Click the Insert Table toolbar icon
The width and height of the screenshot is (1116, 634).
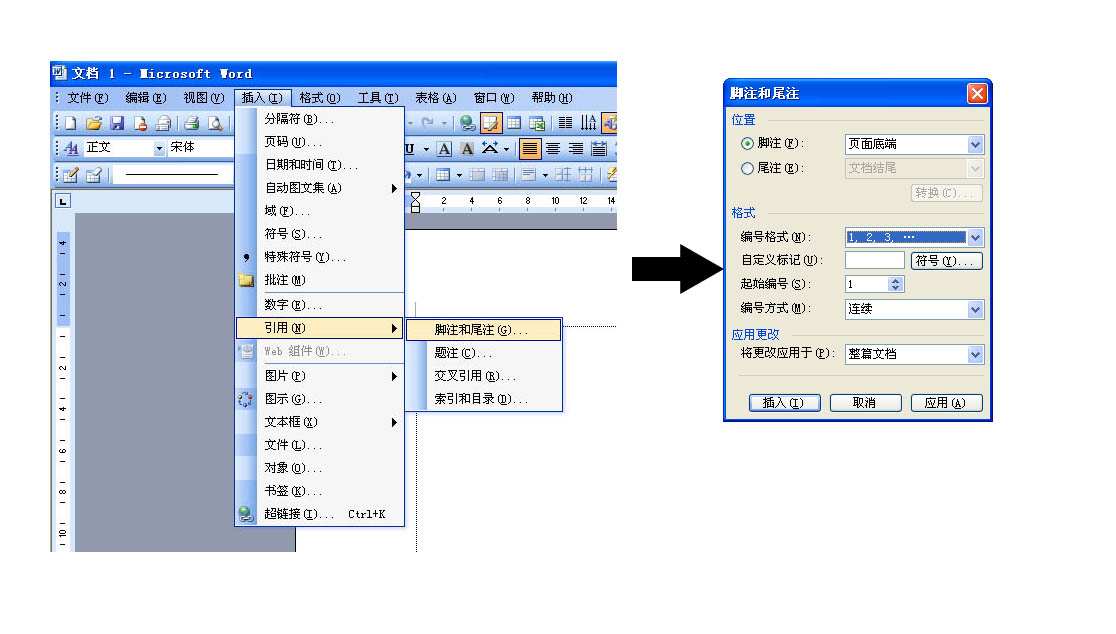click(x=514, y=123)
